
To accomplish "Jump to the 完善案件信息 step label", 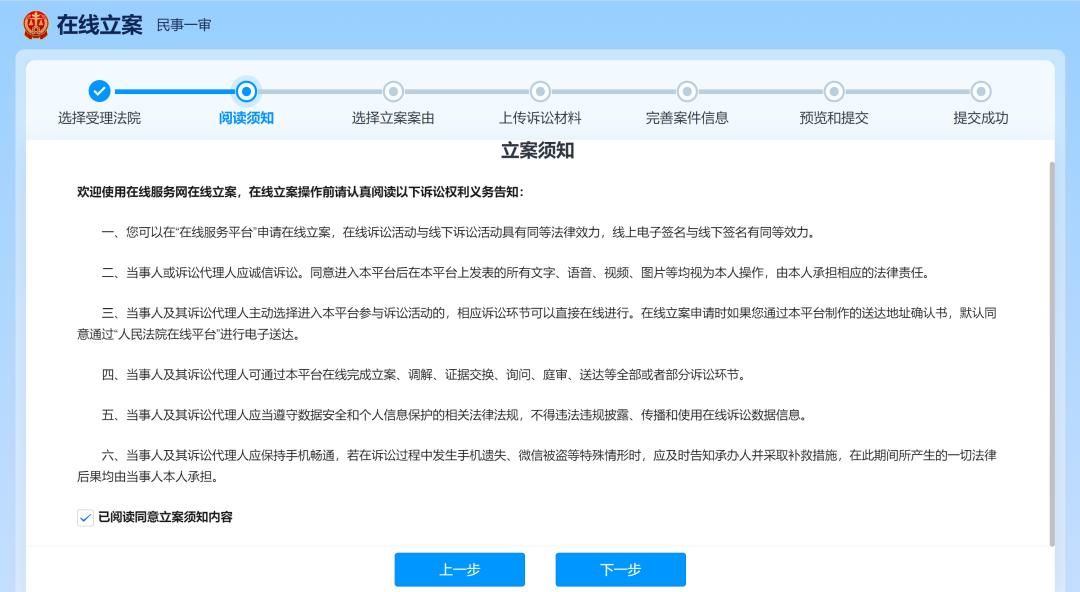I will point(687,118).
